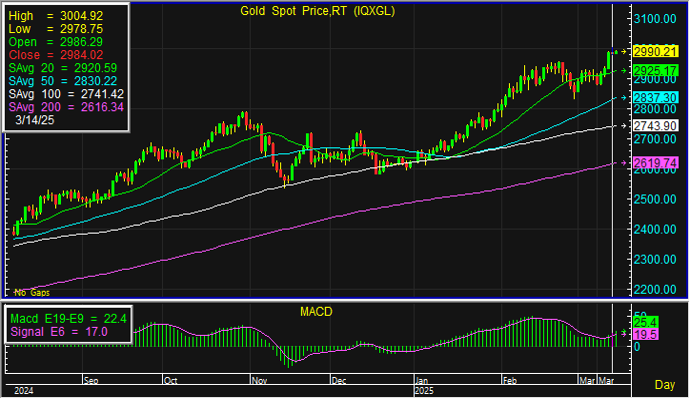The image size is (690, 399).
Task: Click the Sep label on the time axis
Action: 91,381
